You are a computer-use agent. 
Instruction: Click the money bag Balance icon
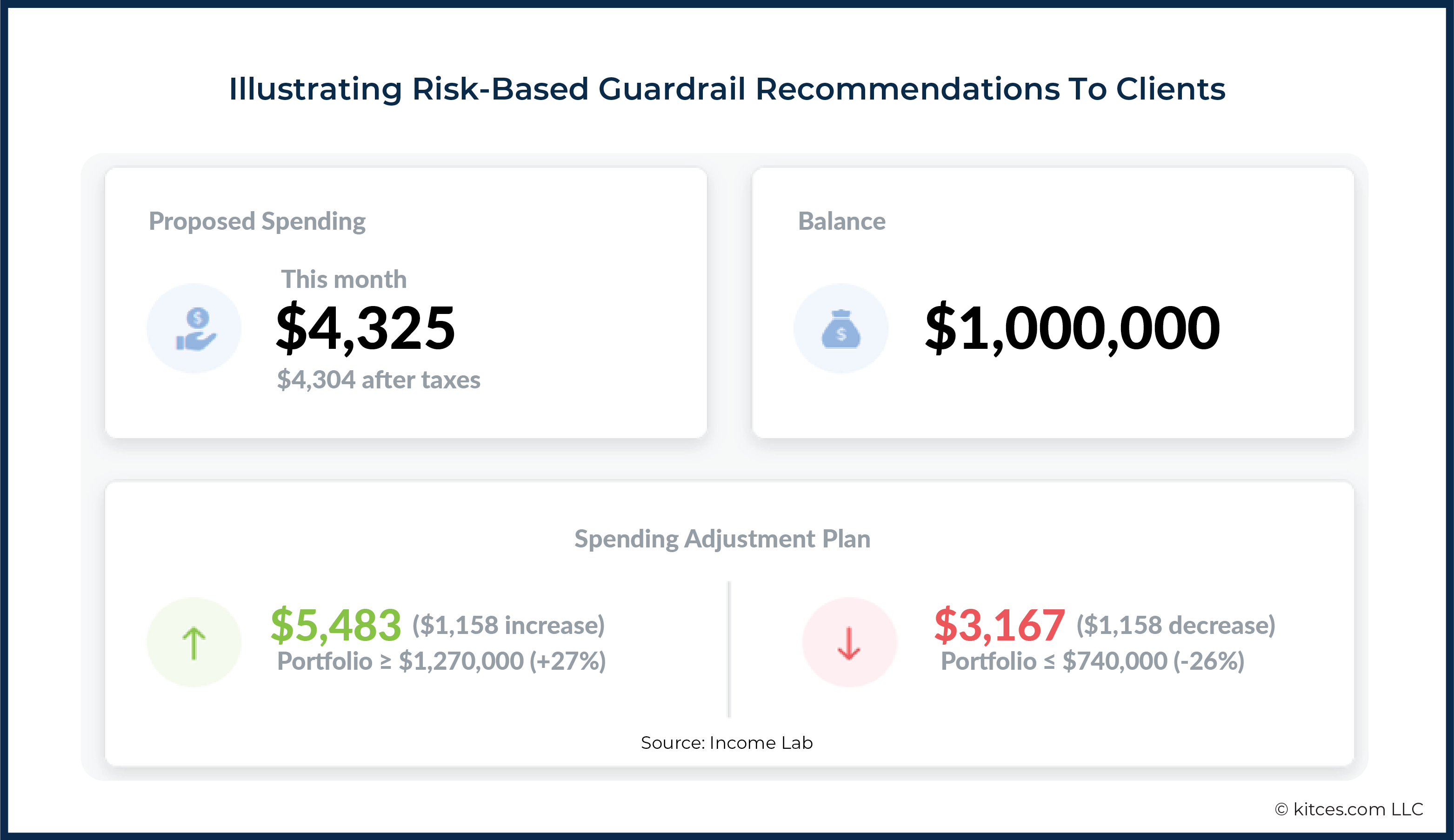tap(840, 328)
